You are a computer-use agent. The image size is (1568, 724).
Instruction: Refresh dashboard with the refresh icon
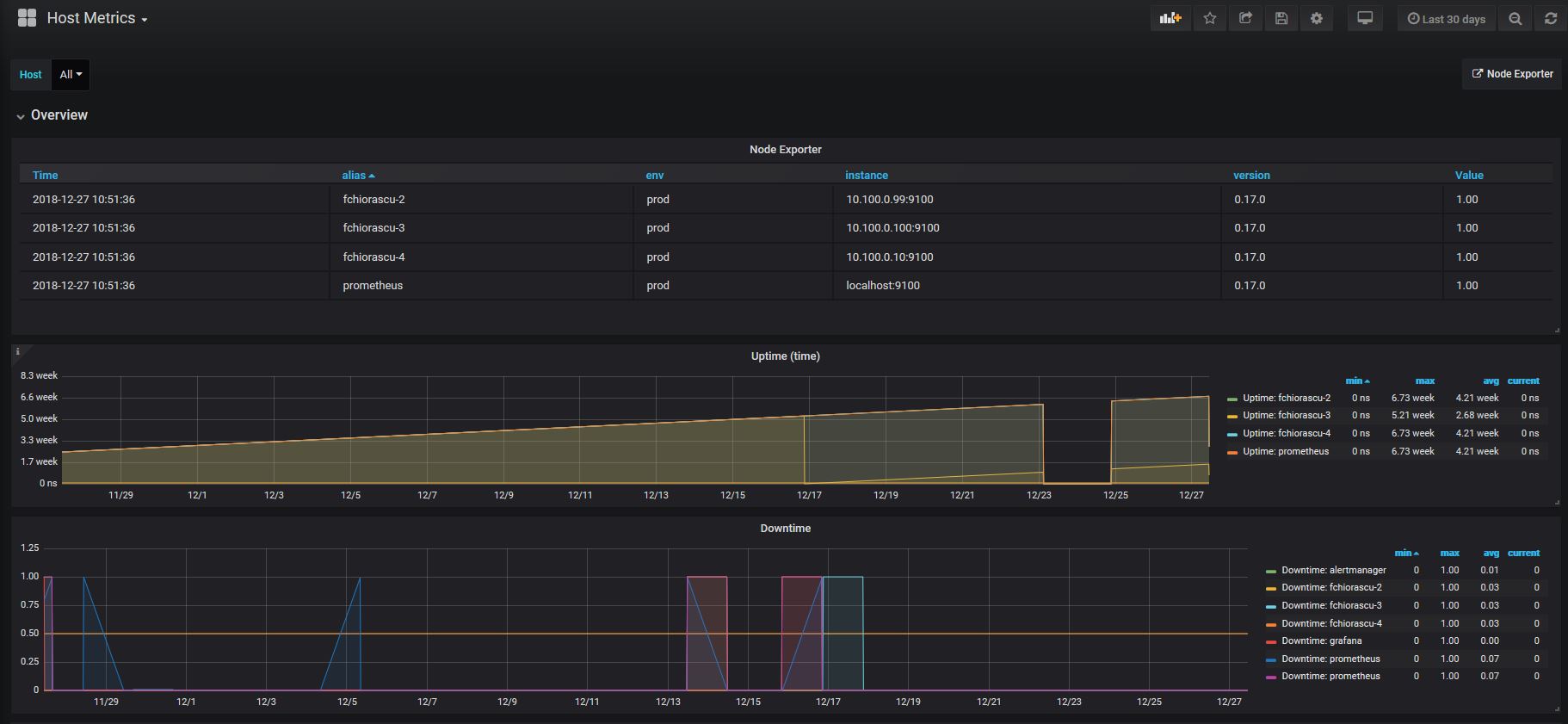(1551, 18)
